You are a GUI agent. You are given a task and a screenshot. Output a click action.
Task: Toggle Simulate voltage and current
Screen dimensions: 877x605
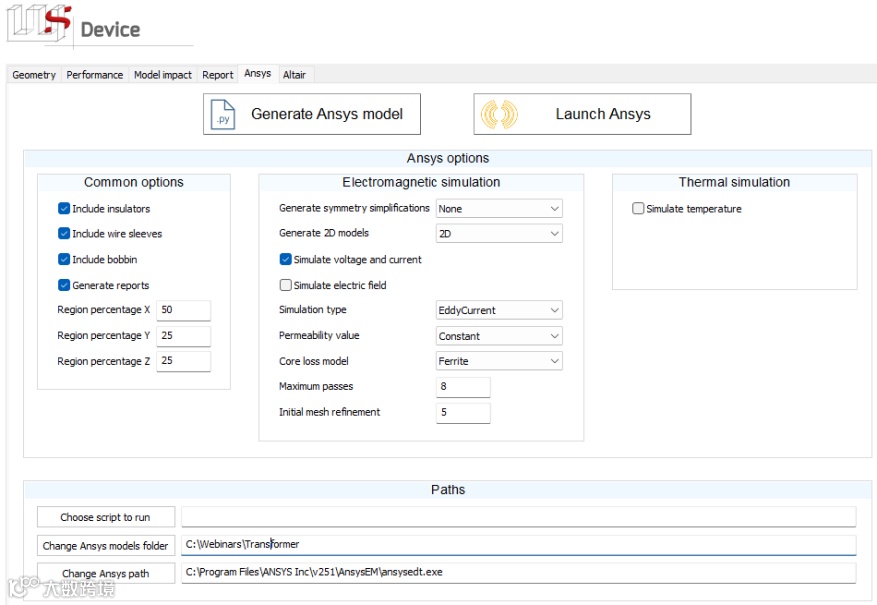tap(285, 259)
